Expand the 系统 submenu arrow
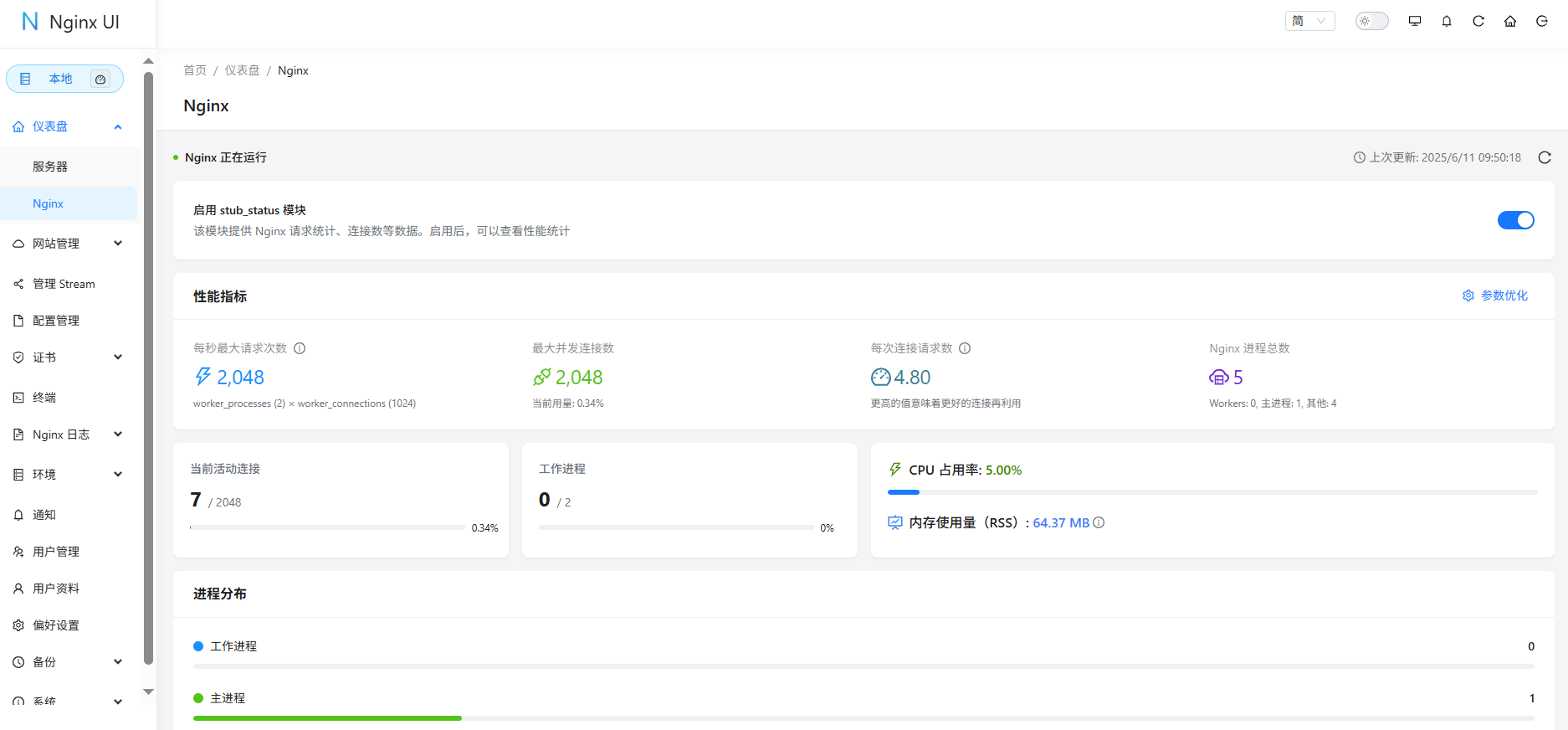Screen dimensions: 1568x730 click(x=118, y=702)
